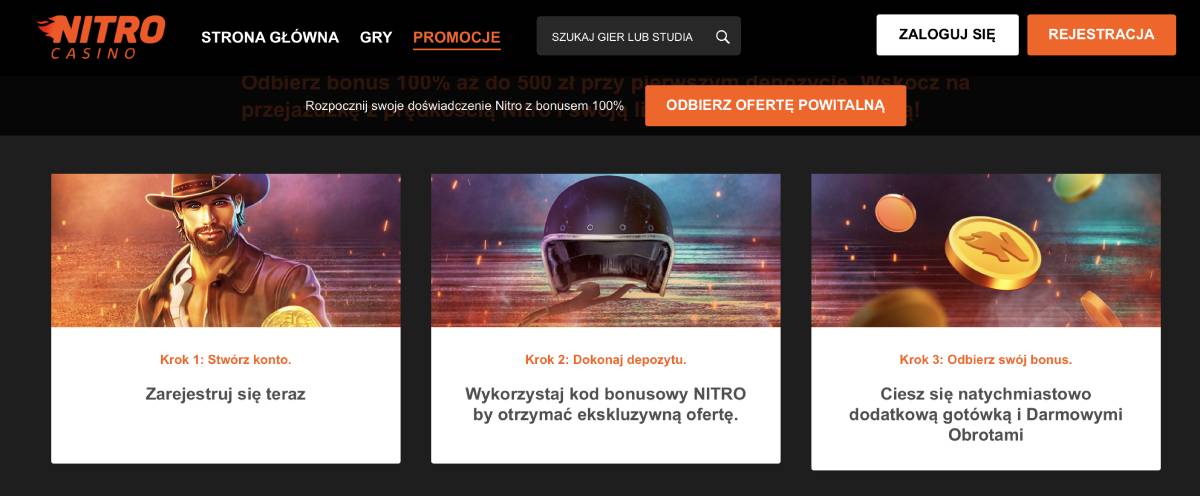Click the magnifying glass search icon
This screenshot has height=496, width=1200.
coord(723,37)
